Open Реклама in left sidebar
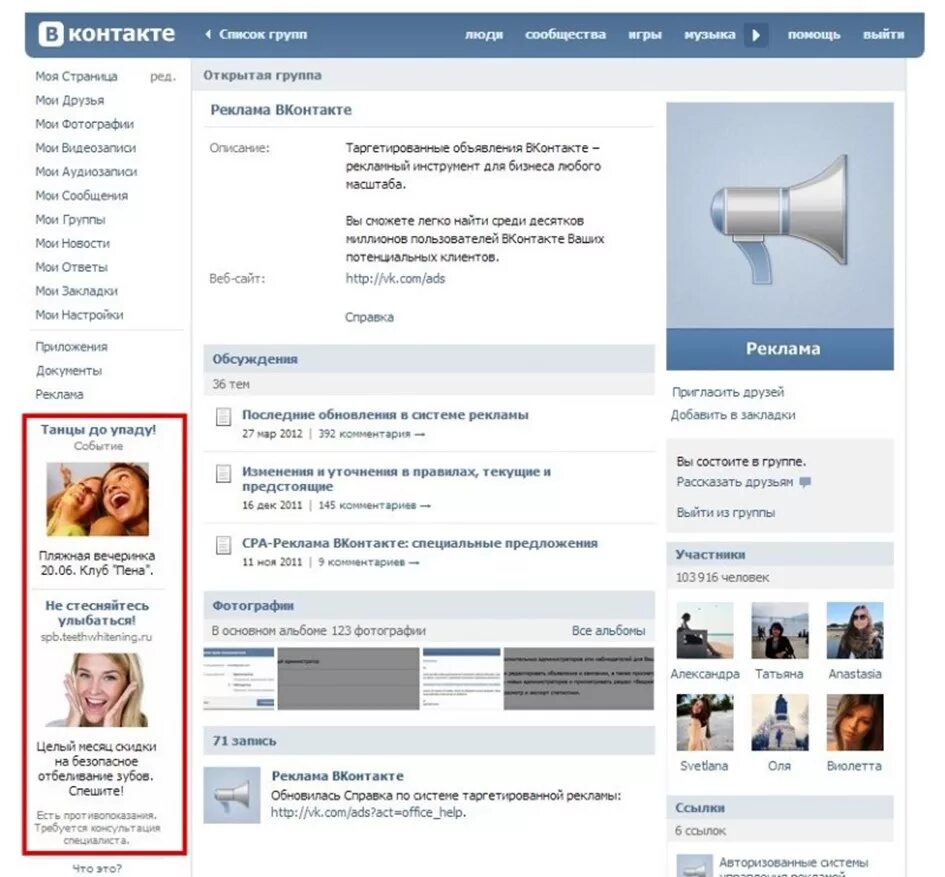Image resolution: width=945 pixels, height=877 pixels. point(59,394)
